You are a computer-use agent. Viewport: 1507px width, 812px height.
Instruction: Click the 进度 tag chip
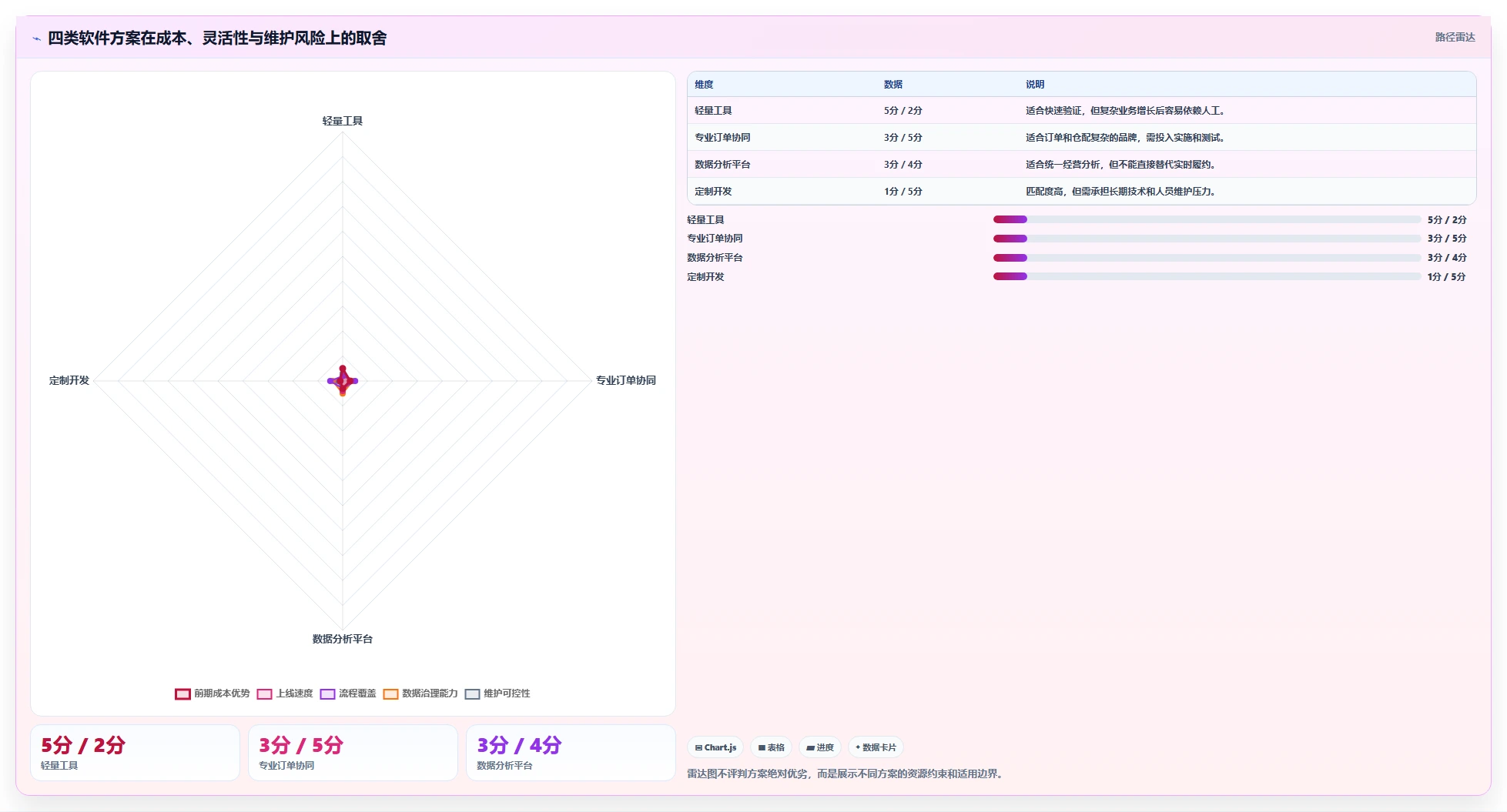pos(819,747)
